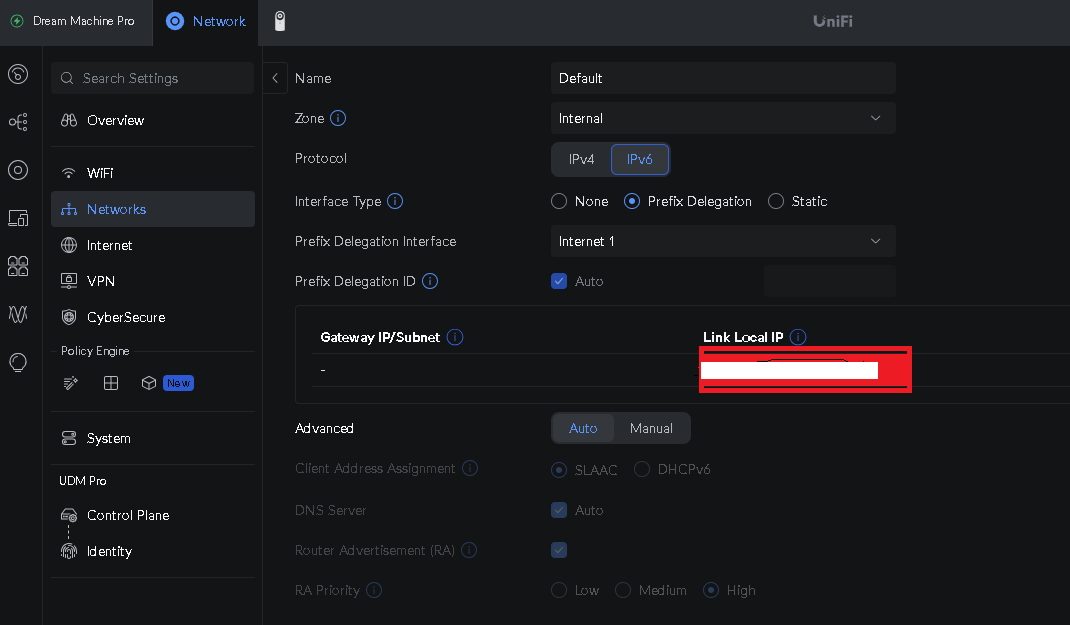This screenshot has height=625, width=1070.
Task: Open the topology icon in left rail
Action: [18, 122]
